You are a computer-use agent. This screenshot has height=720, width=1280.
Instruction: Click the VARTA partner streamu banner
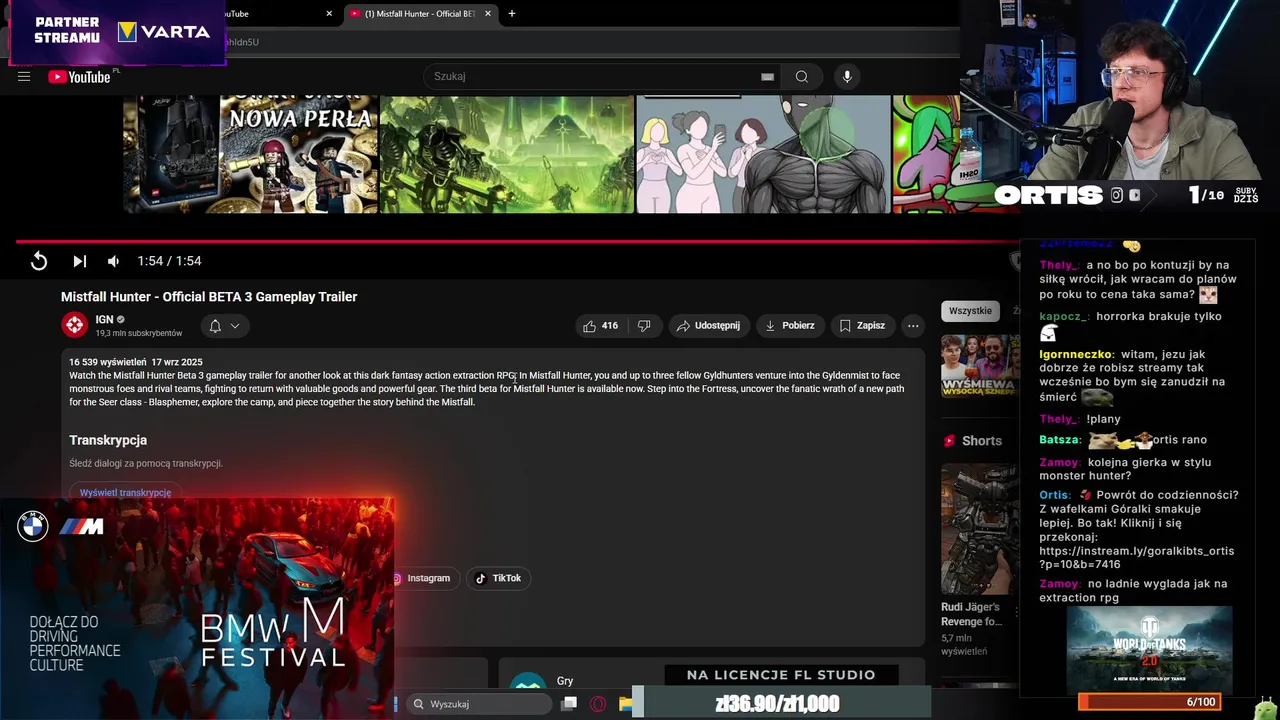(117, 31)
